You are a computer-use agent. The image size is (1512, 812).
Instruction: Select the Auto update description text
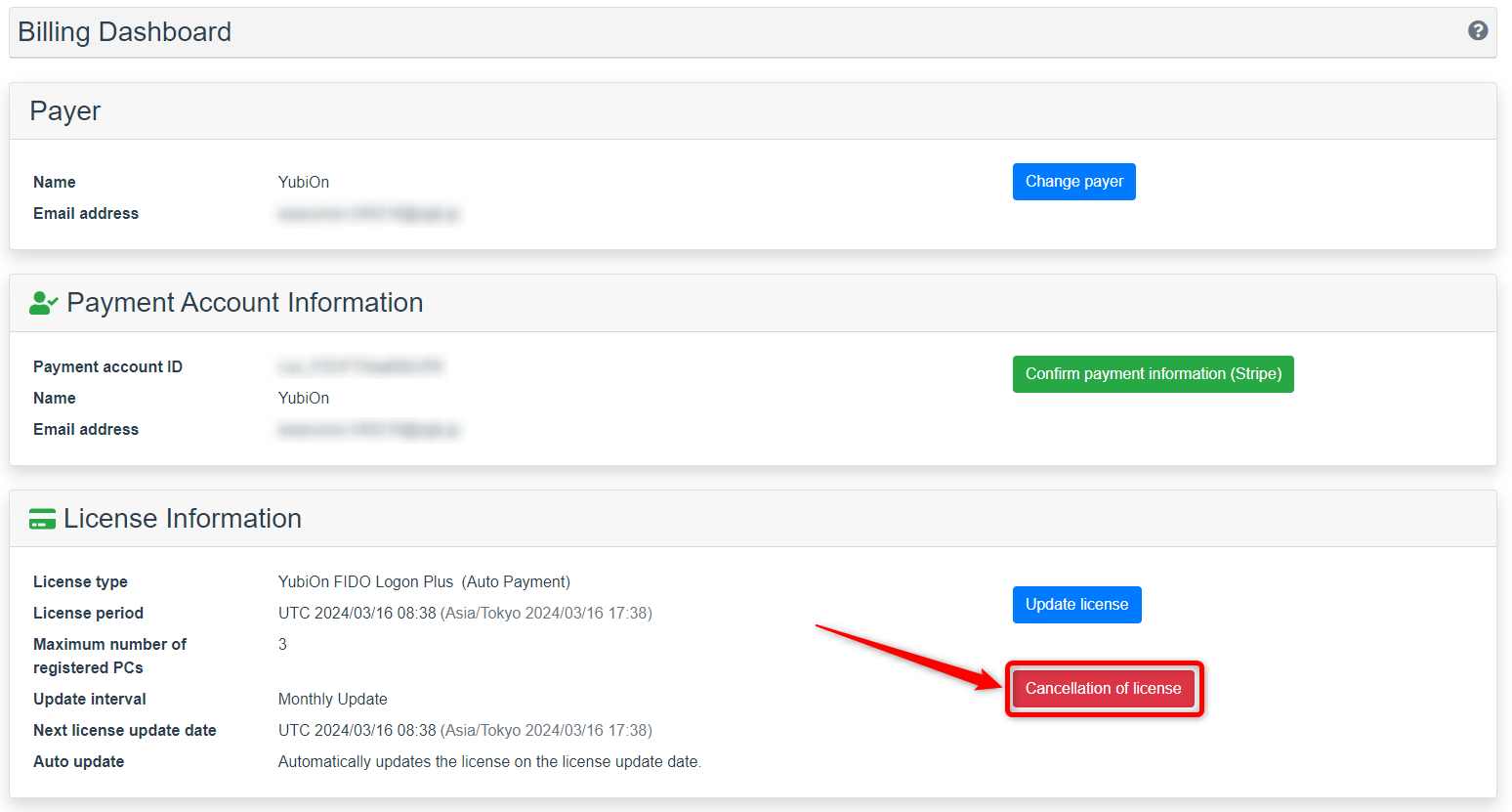[489, 762]
